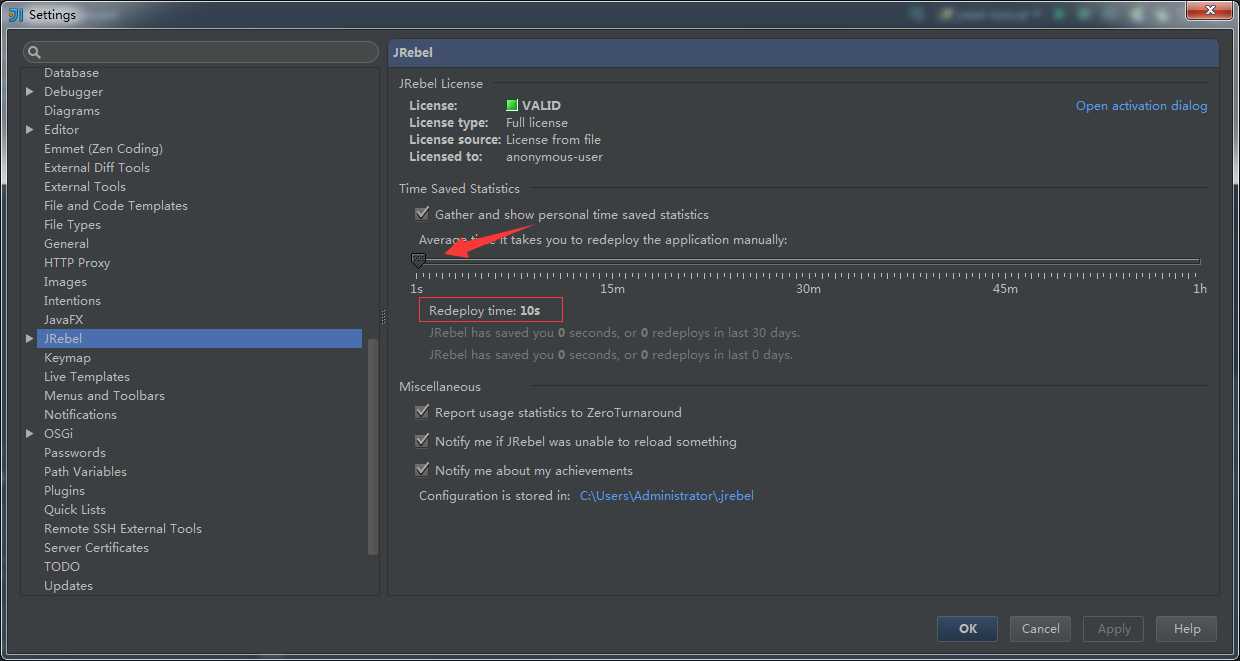Click Open activation dialog link
Image resolution: width=1240 pixels, height=661 pixels.
pos(1141,105)
